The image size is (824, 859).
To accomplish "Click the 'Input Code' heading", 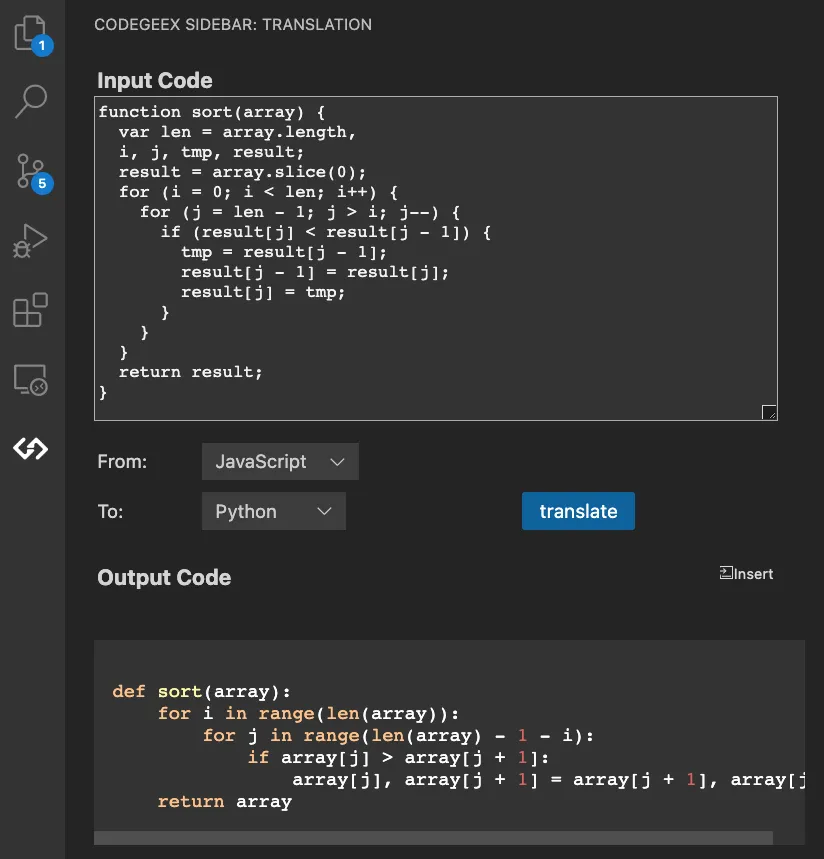I will [154, 81].
